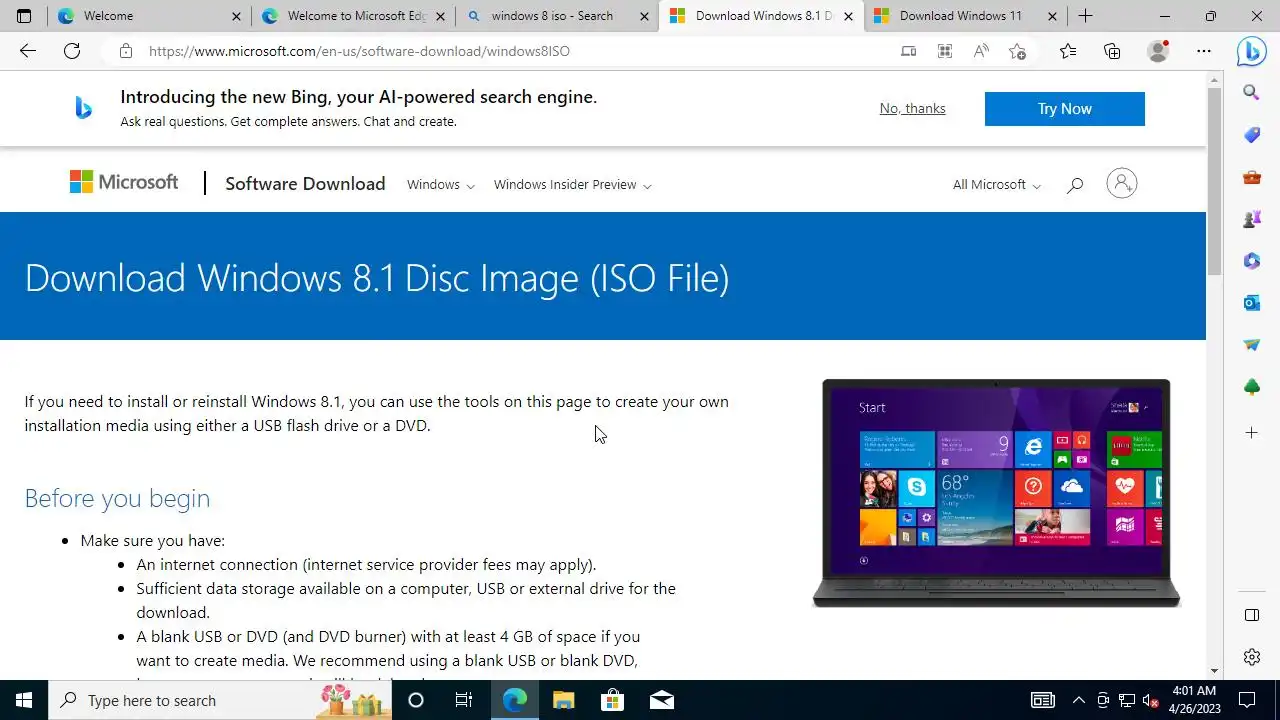Image resolution: width=1280 pixels, height=720 pixels.
Task: Open network tray icon
Action: pos(1127,700)
